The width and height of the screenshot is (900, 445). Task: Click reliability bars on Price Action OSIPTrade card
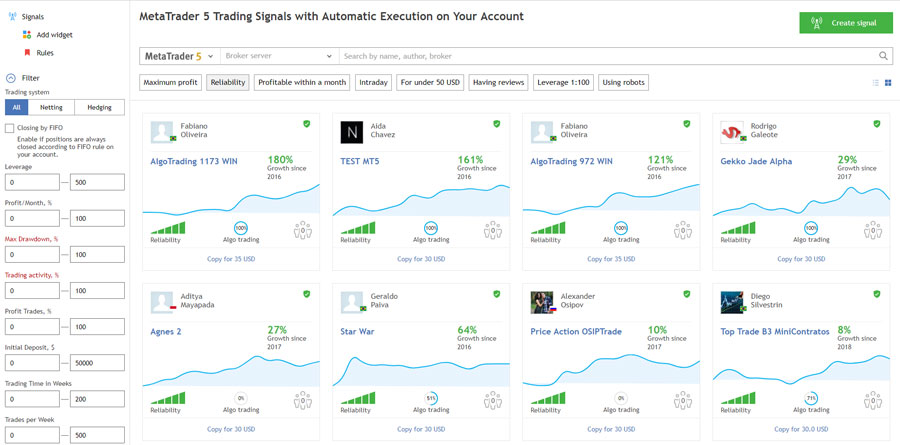tap(548, 398)
